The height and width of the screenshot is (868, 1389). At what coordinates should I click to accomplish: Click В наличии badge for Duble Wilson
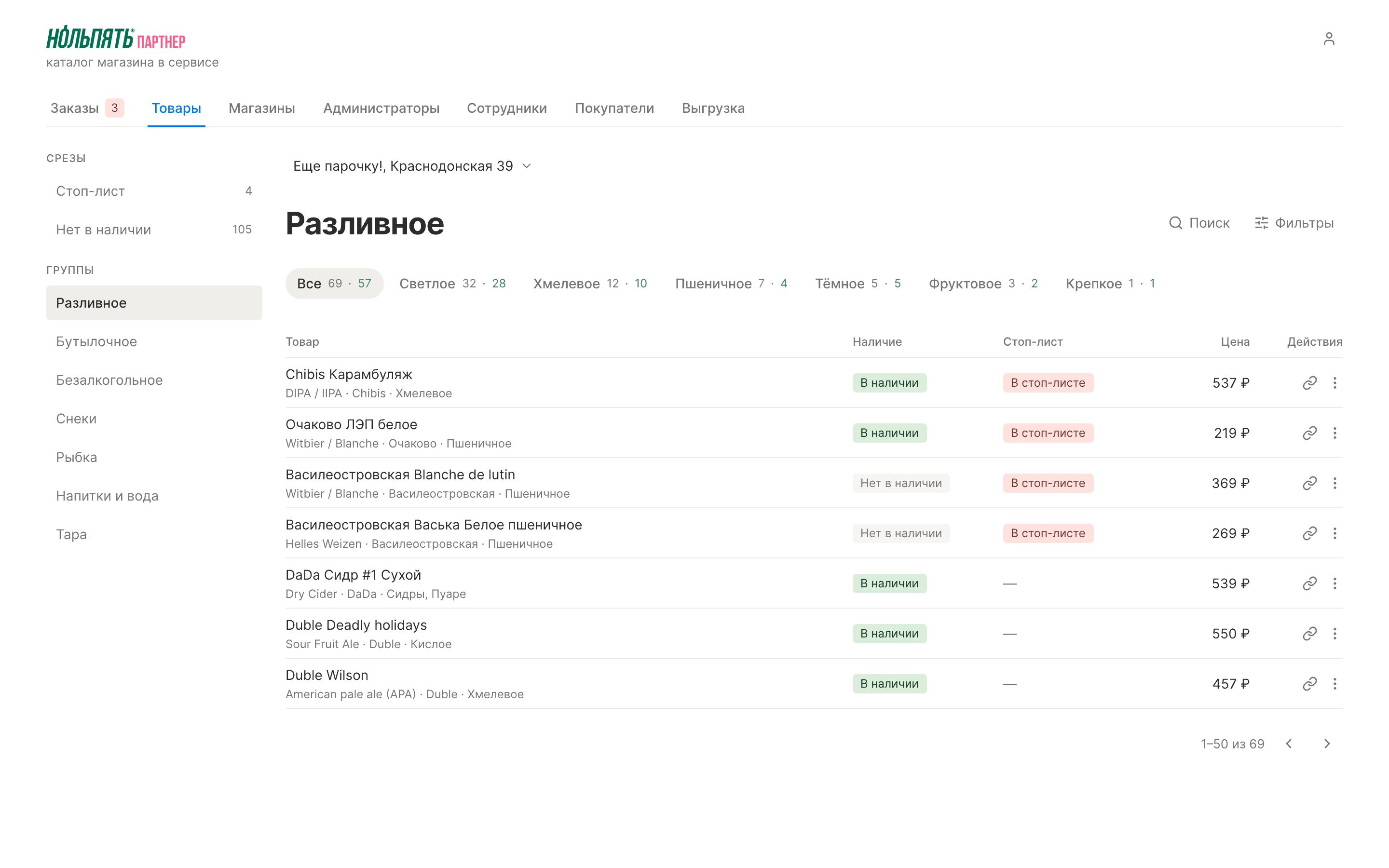pyautogui.click(x=889, y=684)
